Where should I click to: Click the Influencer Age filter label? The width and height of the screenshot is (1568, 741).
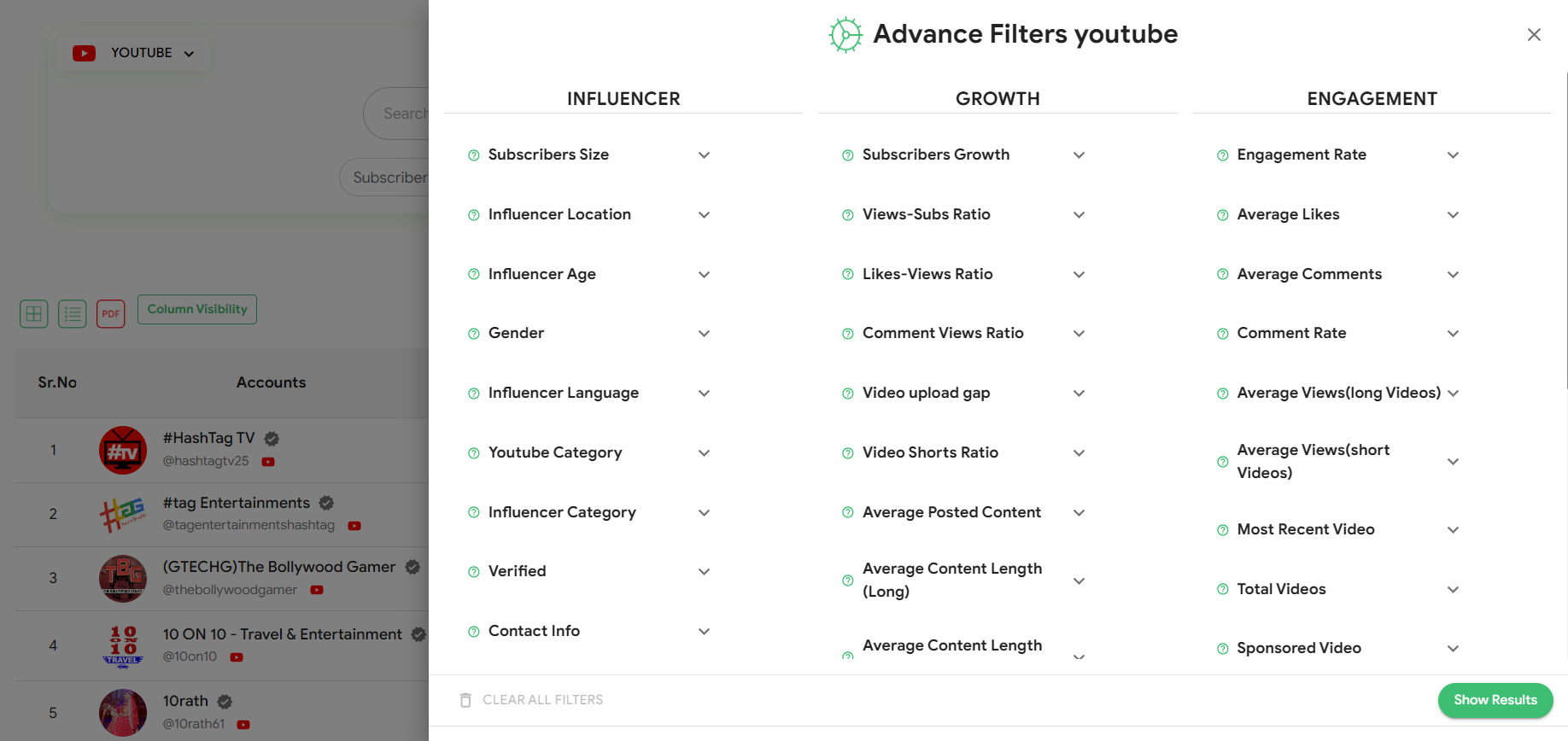542,274
